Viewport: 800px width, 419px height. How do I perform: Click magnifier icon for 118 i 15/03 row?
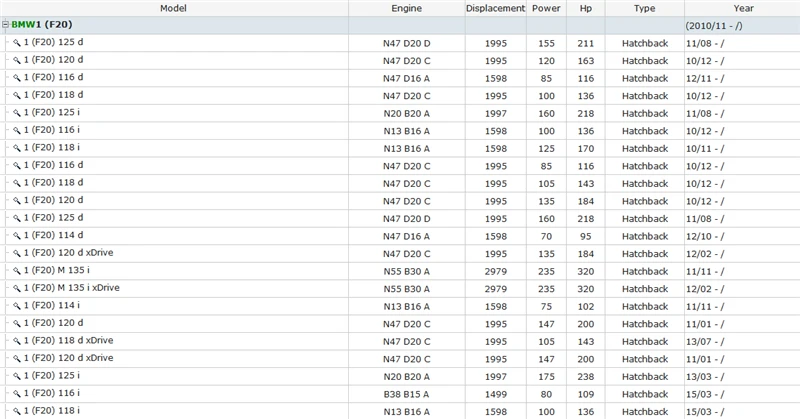click(17, 411)
